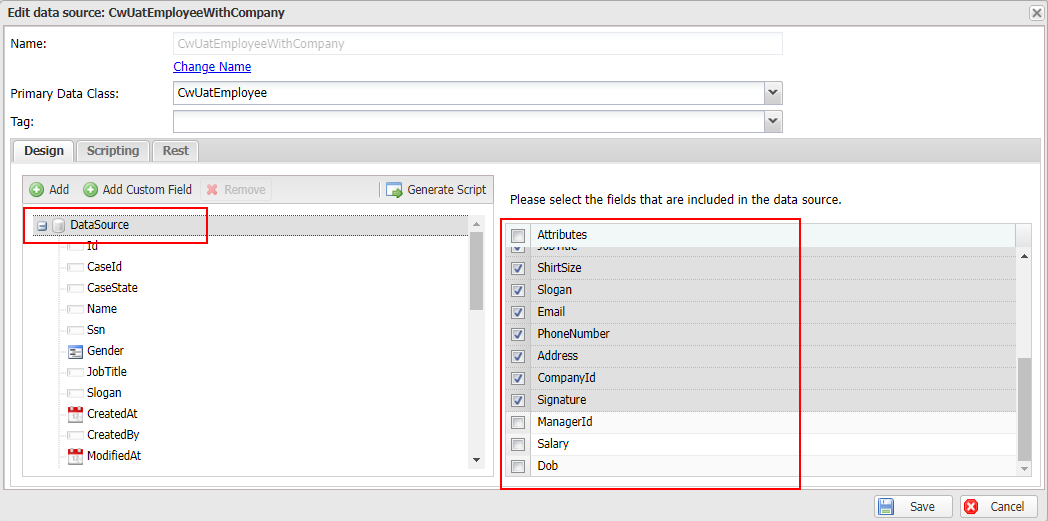Collapse the DataSource tree node
The image size is (1048, 521).
[42, 226]
